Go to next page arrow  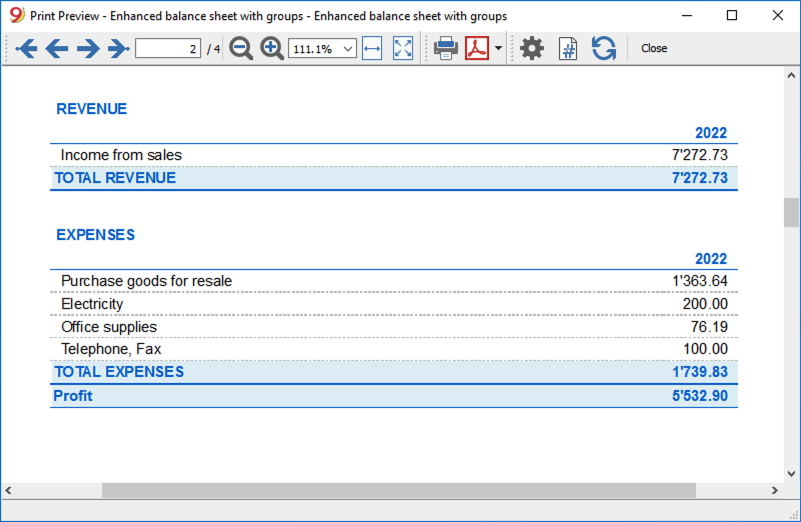click(x=88, y=49)
